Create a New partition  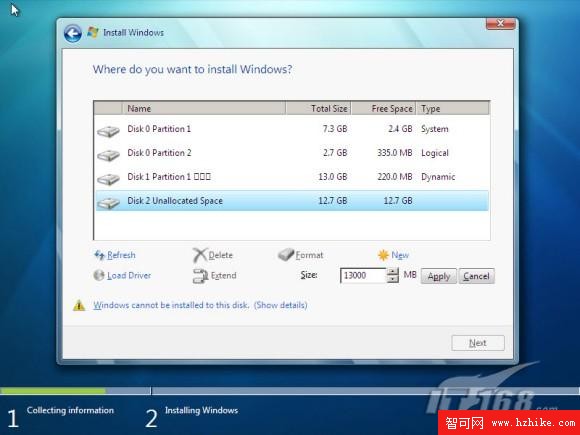click(400, 255)
